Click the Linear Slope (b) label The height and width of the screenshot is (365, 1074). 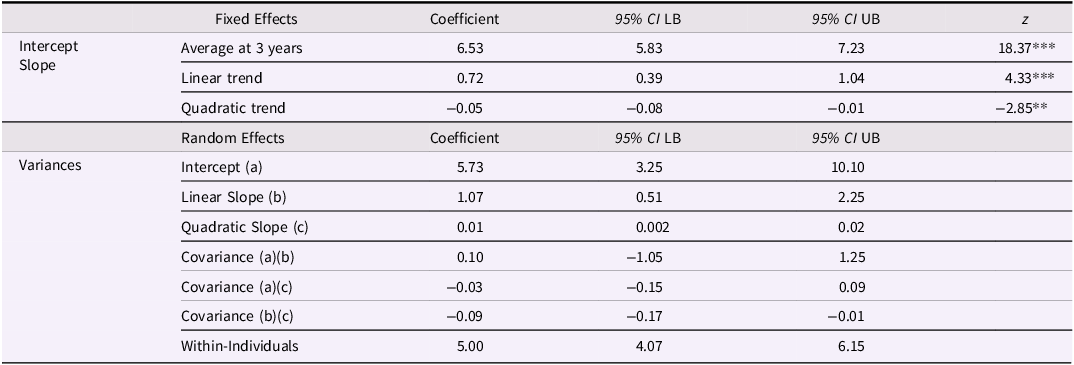(x=233, y=197)
